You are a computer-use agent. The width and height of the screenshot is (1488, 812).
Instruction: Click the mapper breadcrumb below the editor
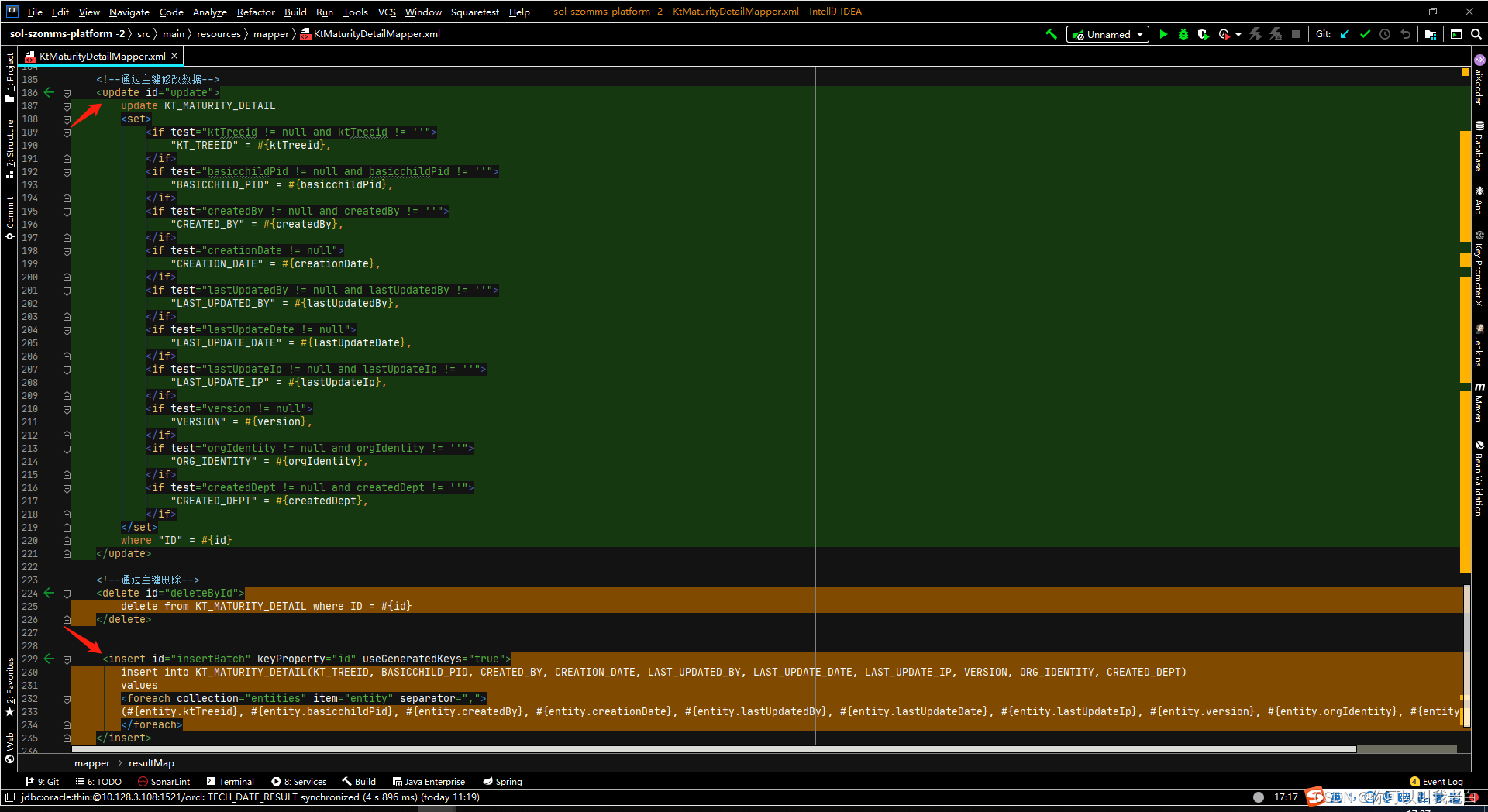click(x=92, y=763)
